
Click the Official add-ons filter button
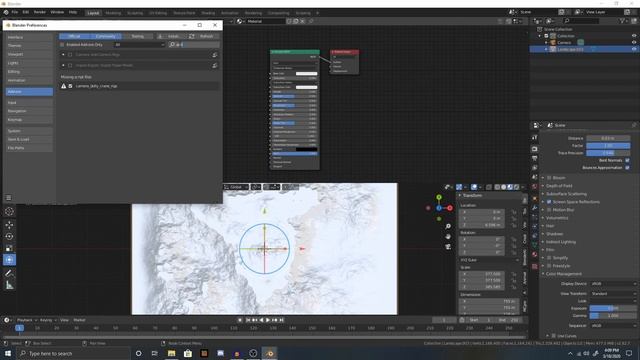click(x=74, y=36)
